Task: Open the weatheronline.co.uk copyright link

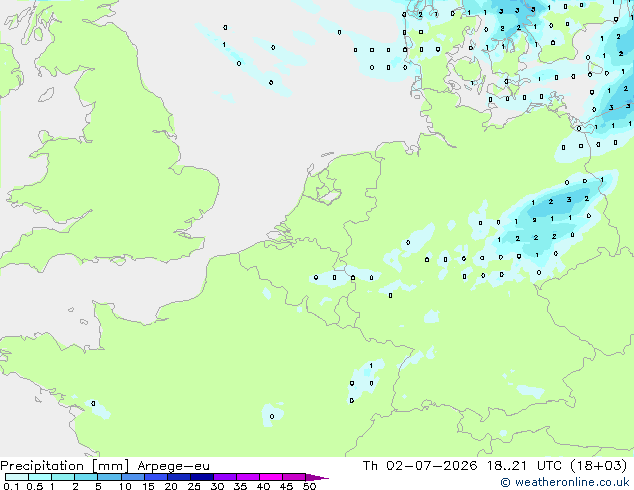Action: pyautogui.click(x=565, y=482)
